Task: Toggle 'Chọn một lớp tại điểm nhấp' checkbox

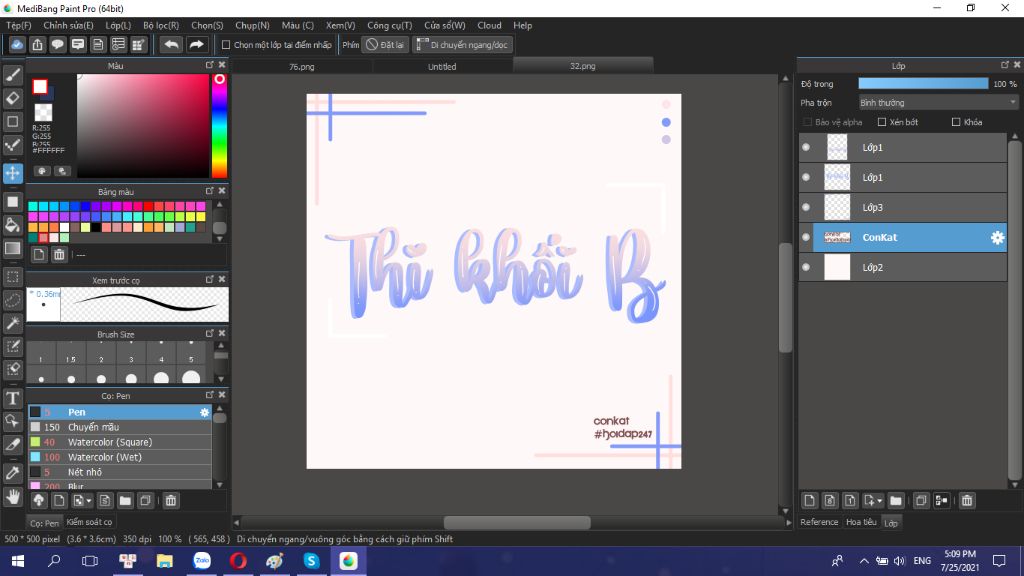Action: point(226,45)
